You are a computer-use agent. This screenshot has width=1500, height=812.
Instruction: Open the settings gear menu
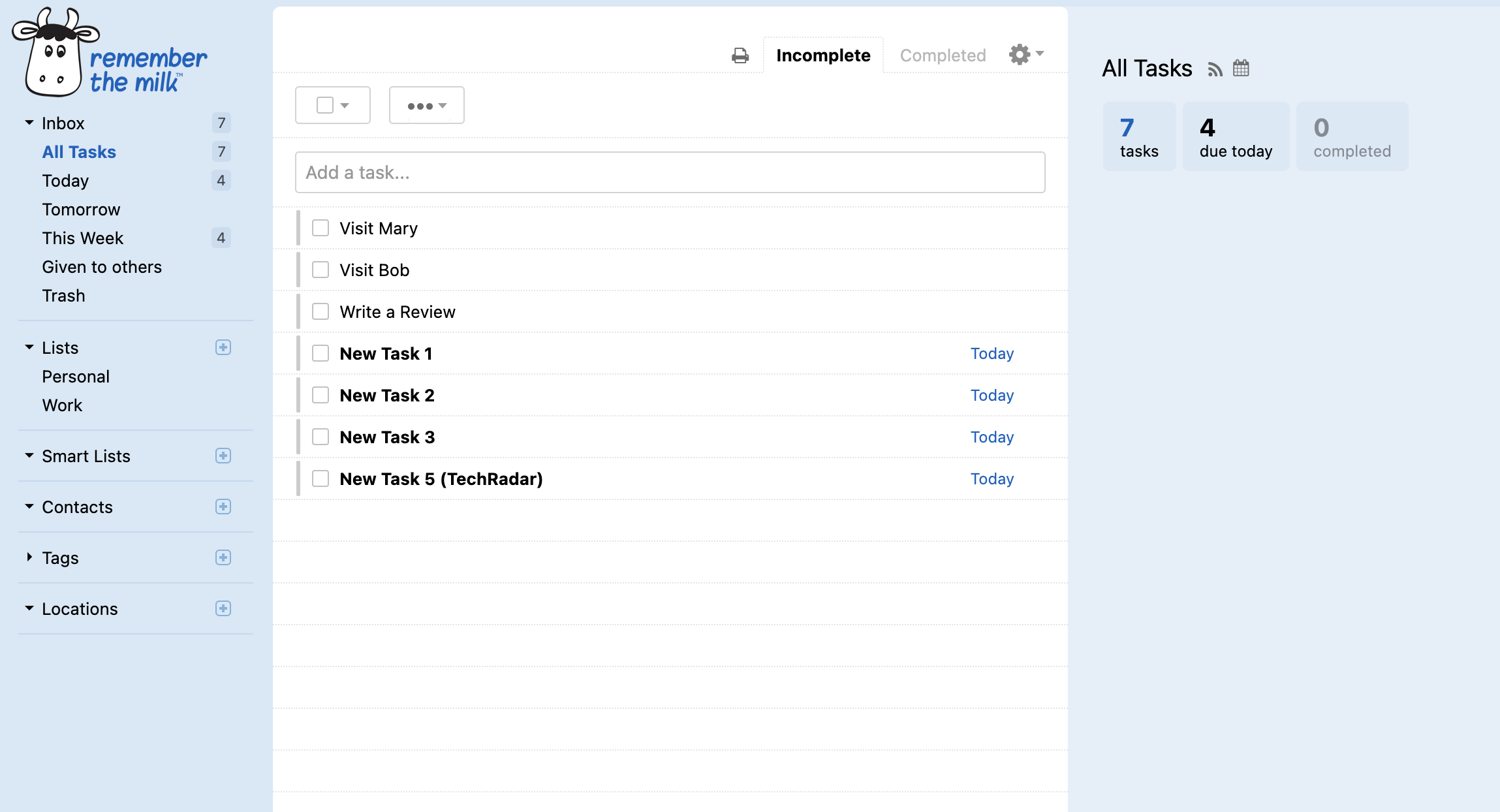pos(1026,54)
